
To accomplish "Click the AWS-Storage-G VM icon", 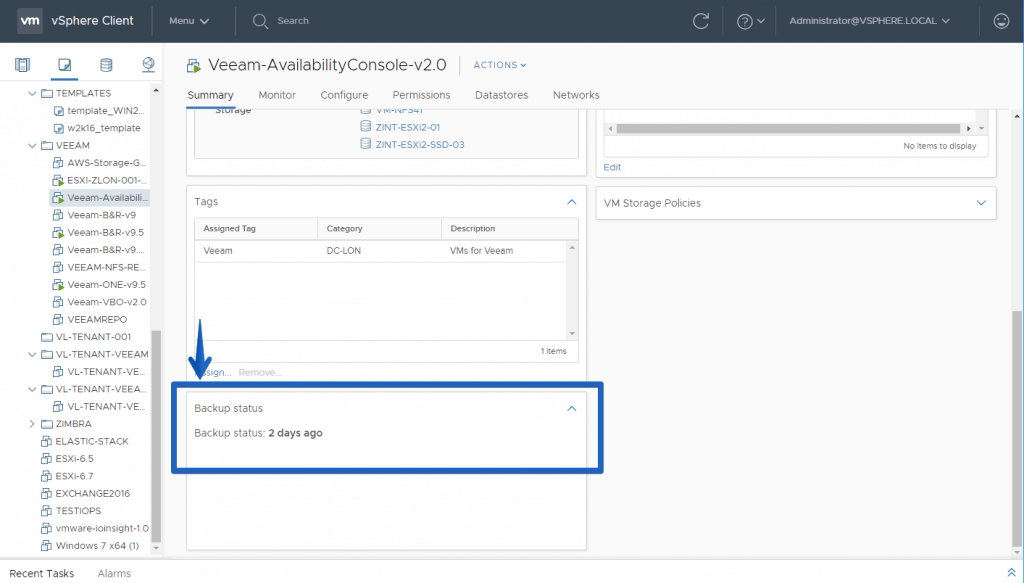I will (58, 163).
